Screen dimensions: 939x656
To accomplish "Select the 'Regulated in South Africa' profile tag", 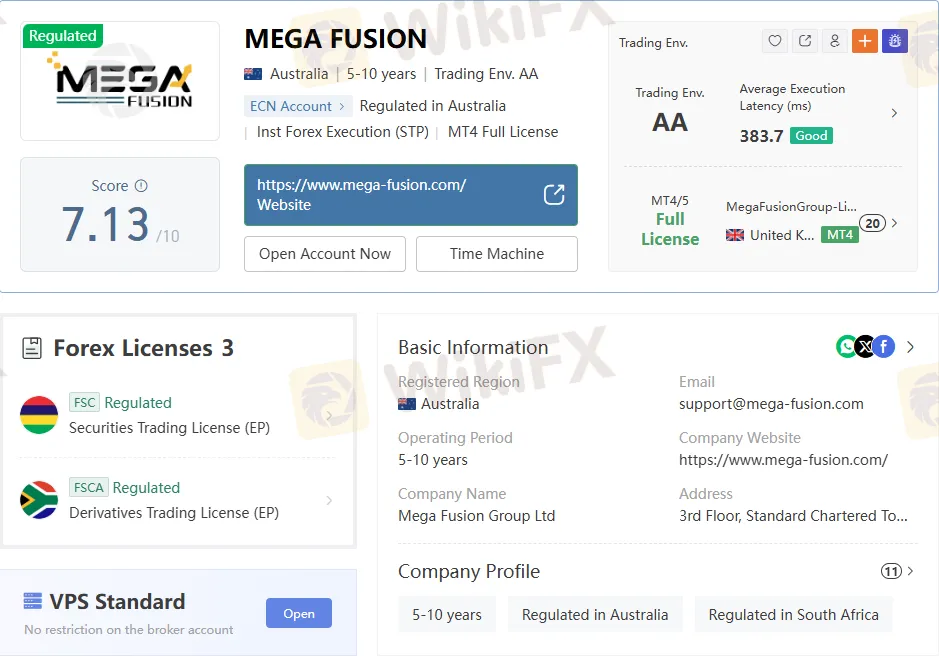I will pos(793,615).
